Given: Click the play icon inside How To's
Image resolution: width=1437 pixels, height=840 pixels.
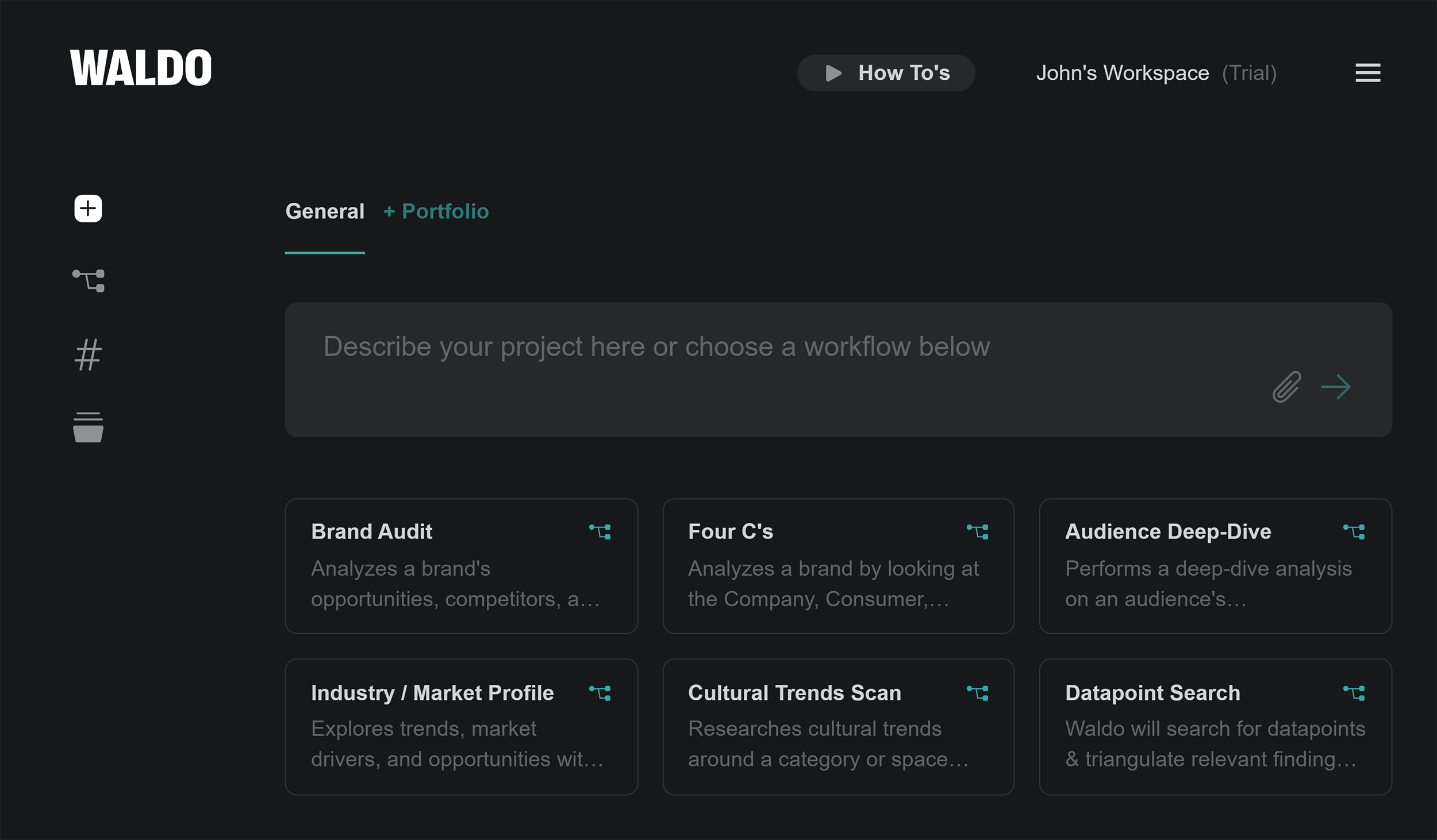Looking at the screenshot, I should (x=832, y=72).
